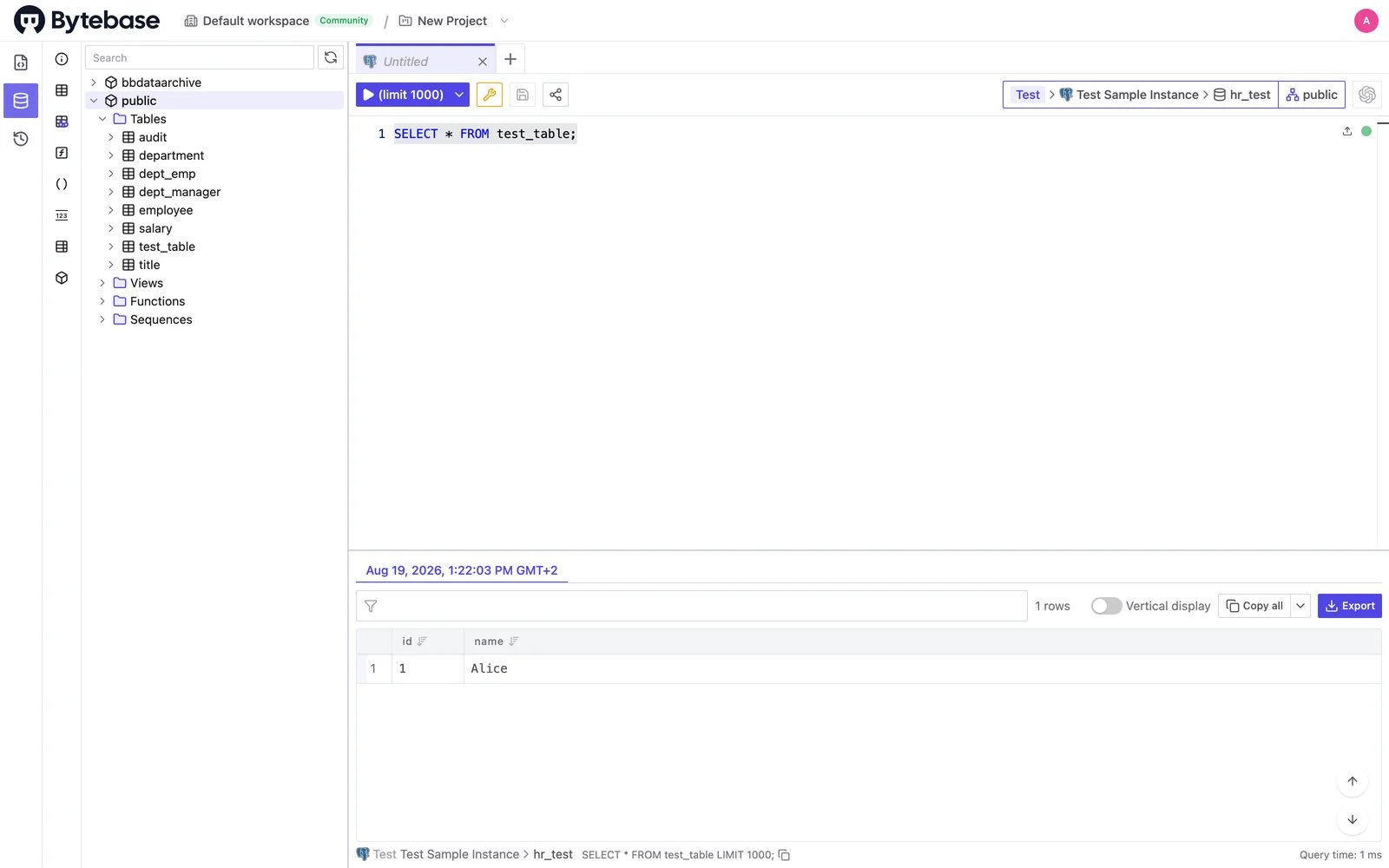Select the Schema database sidebar icon

point(21,101)
